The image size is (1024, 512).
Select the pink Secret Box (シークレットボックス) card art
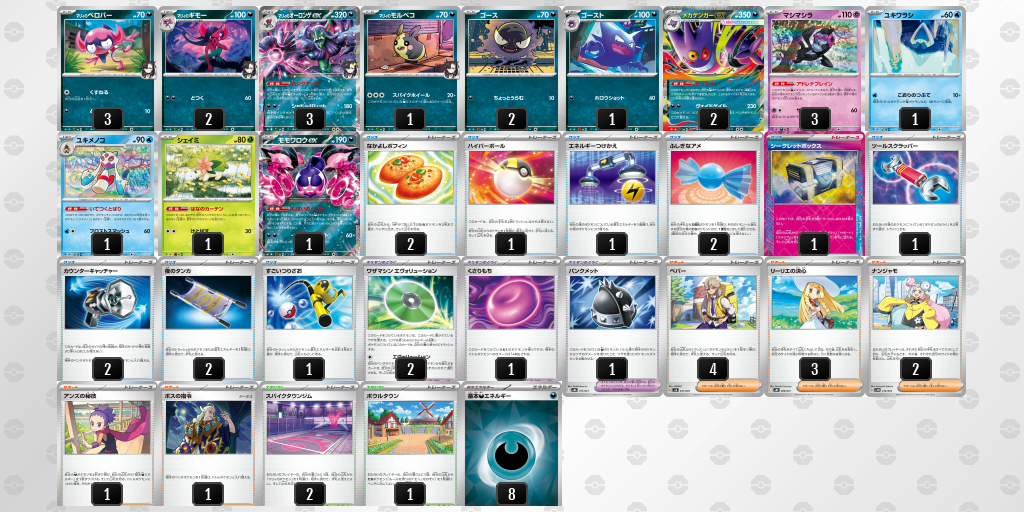click(814, 177)
